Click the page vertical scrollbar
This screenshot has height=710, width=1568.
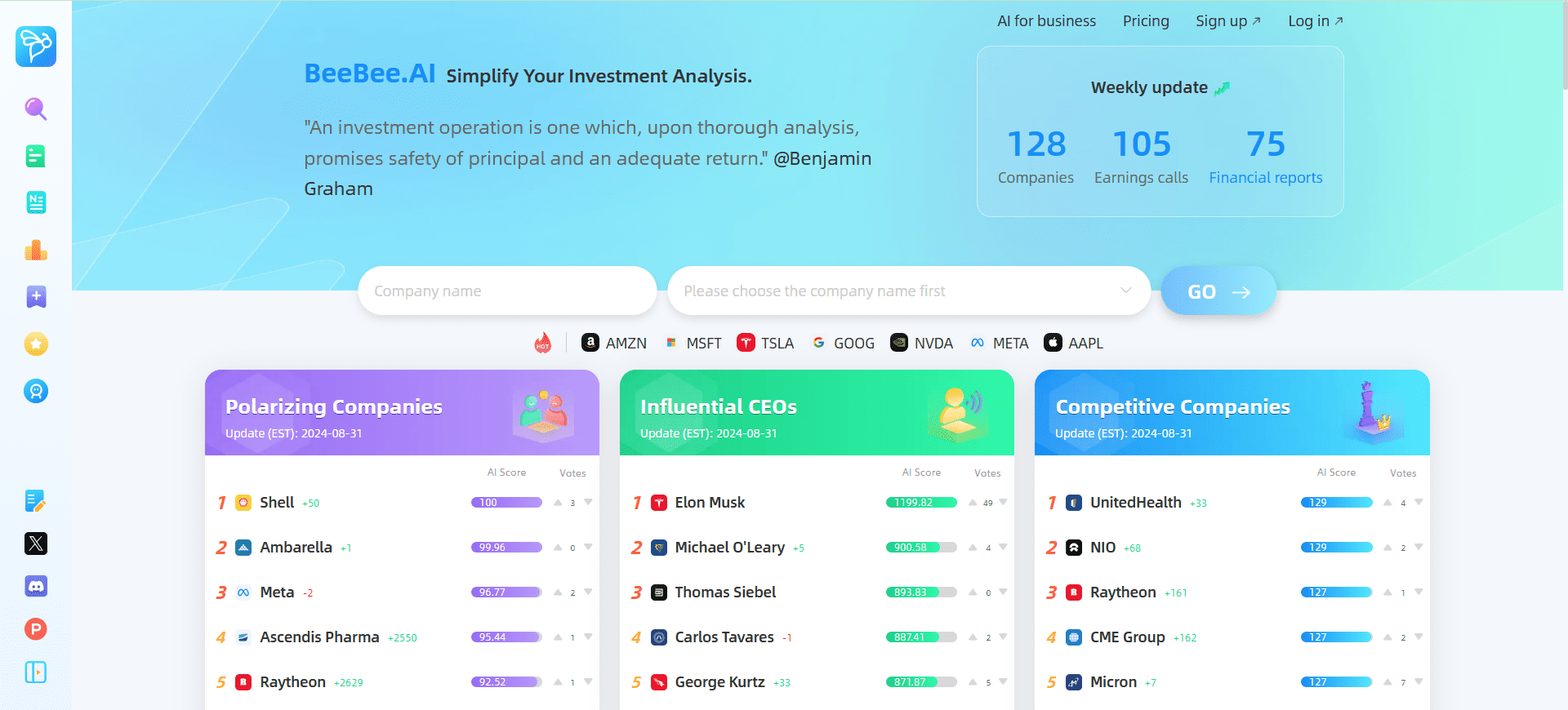click(x=1564, y=45)
